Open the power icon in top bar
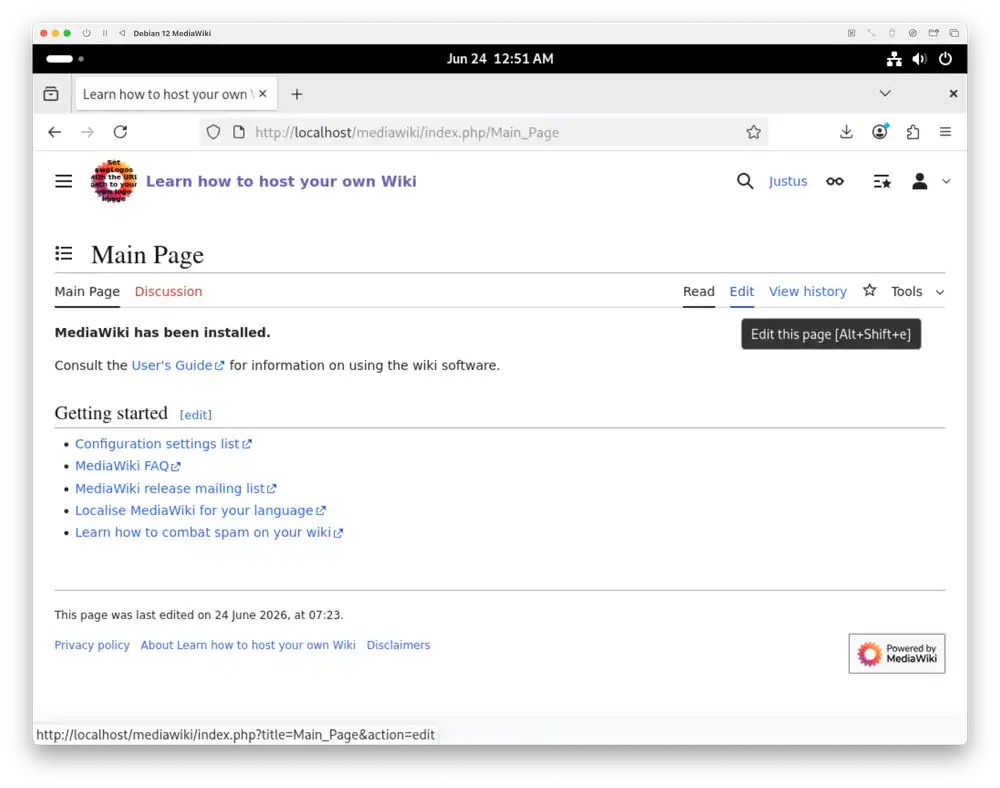This screenshot has height=788, width=1000. (945, 59)
